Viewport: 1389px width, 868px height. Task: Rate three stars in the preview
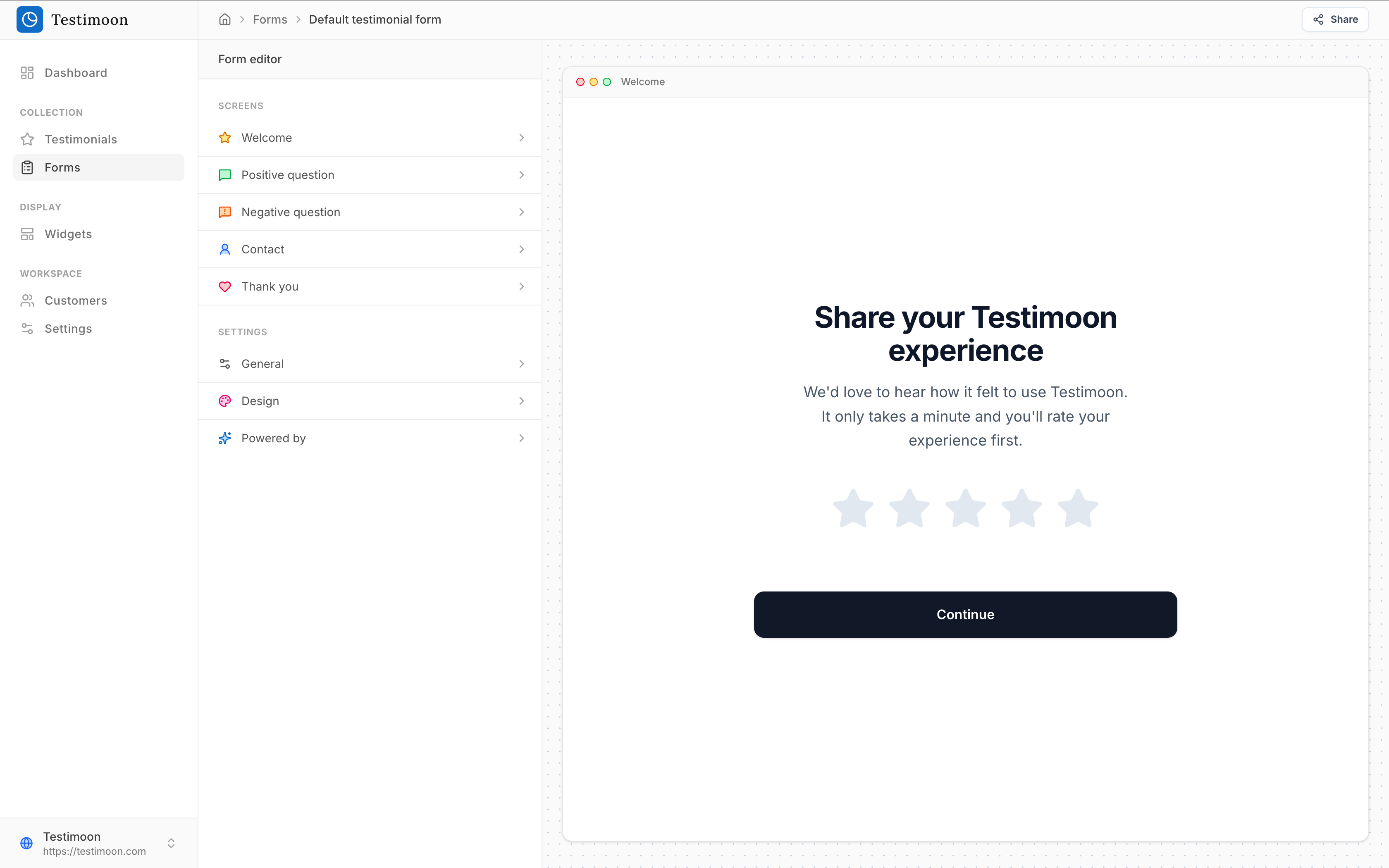(965, 508)
